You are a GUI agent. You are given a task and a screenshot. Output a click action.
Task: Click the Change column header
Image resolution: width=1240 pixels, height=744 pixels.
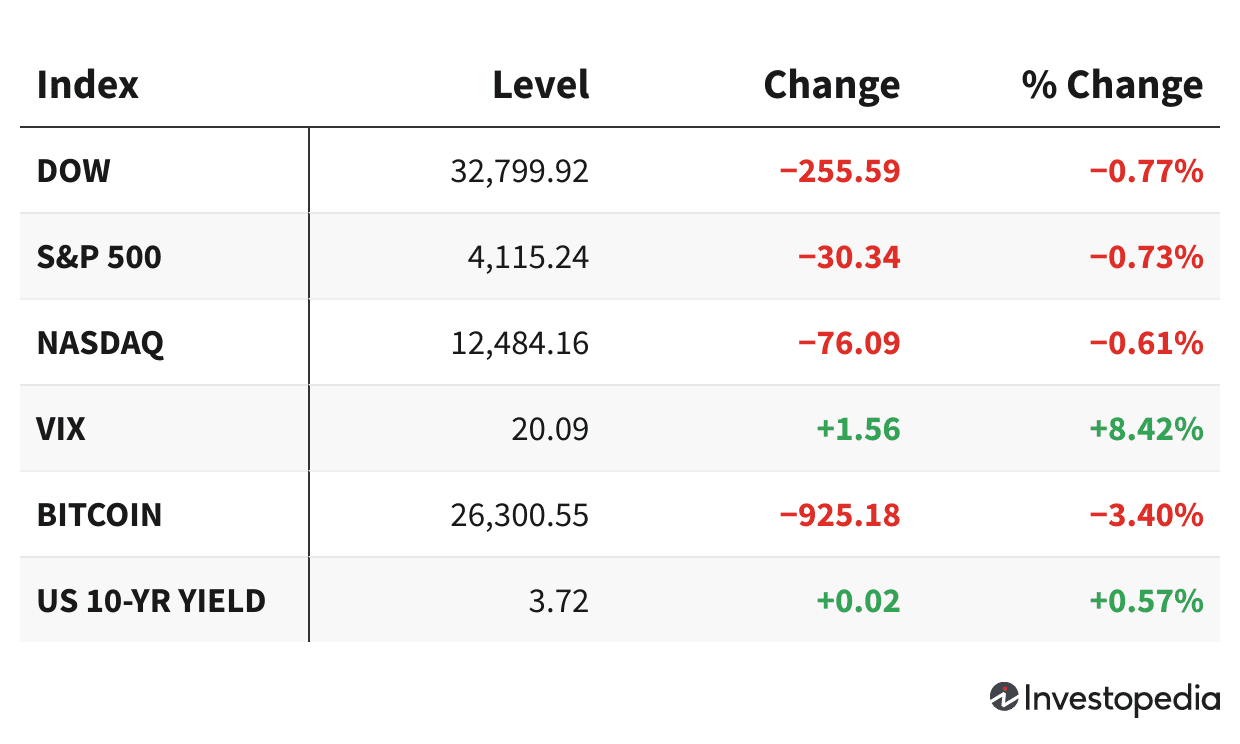point(831,85)
